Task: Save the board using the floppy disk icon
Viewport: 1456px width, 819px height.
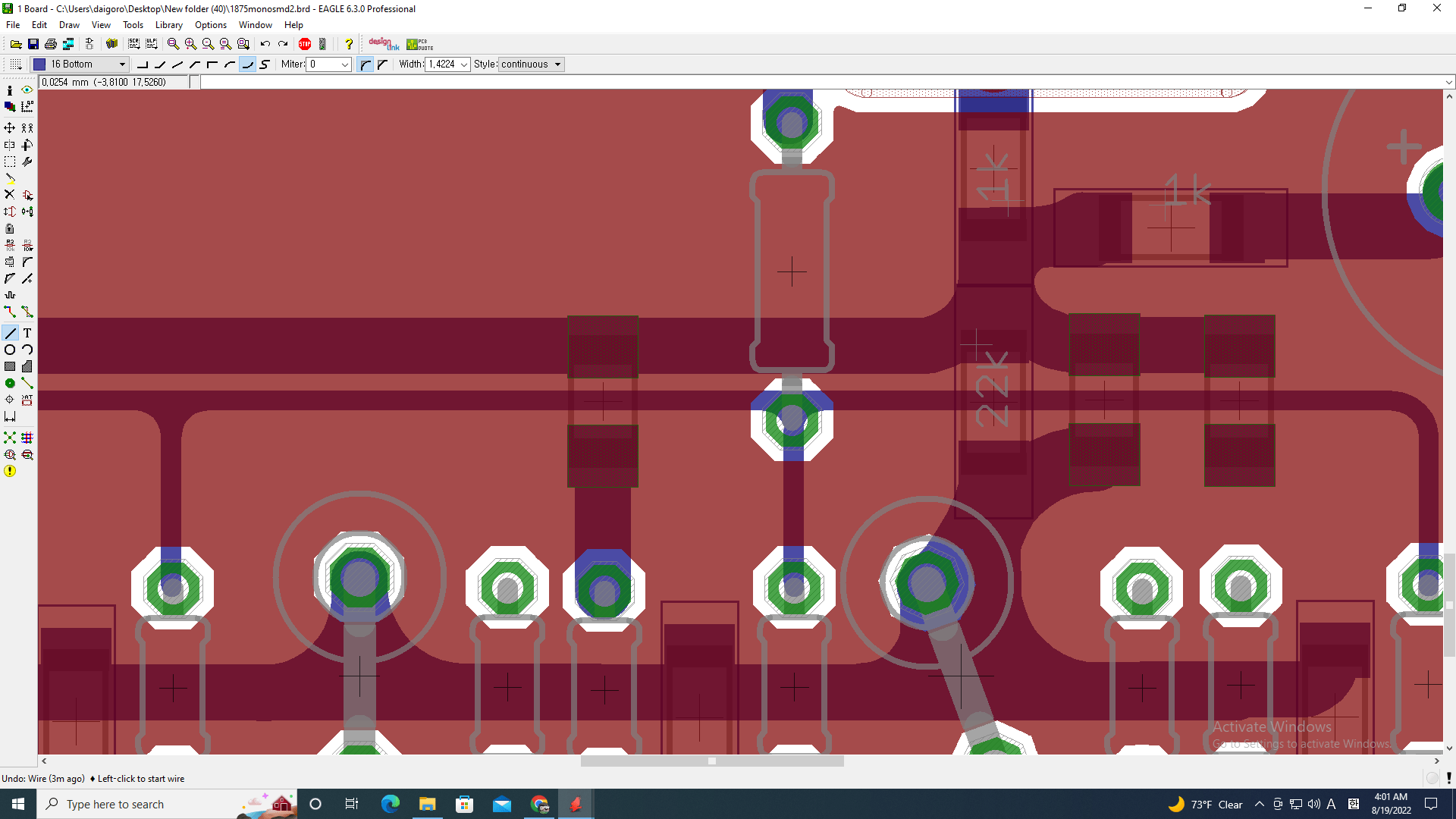Action: point(33,44)
